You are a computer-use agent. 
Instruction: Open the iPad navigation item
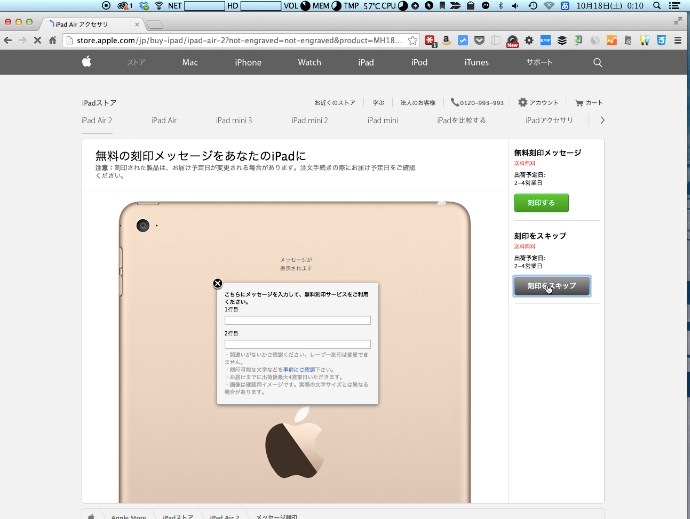366,63
